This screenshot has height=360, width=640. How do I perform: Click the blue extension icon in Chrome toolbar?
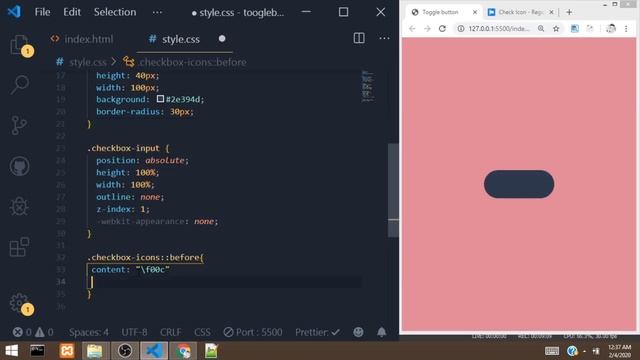coord(575,29)
